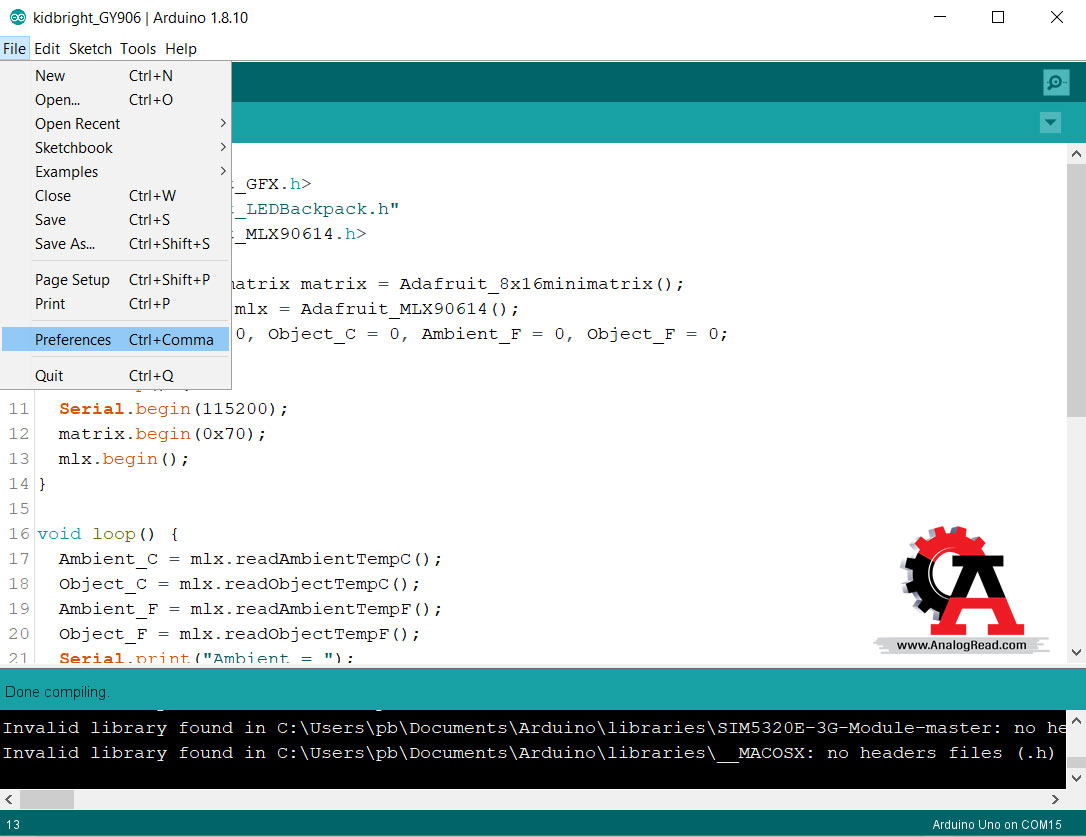Image resolution: width=1086 pixels, height=837 pixels.
Task: Click the console horizontal scrollbar thumb
Action: point(46,799)
